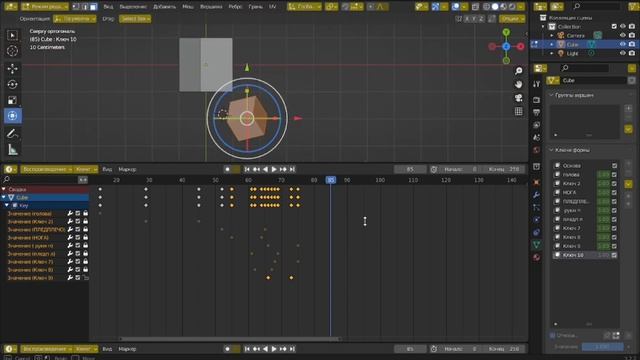
Task: Switch perspective/orthographic with the grid icon
Action: coord(518,111)
